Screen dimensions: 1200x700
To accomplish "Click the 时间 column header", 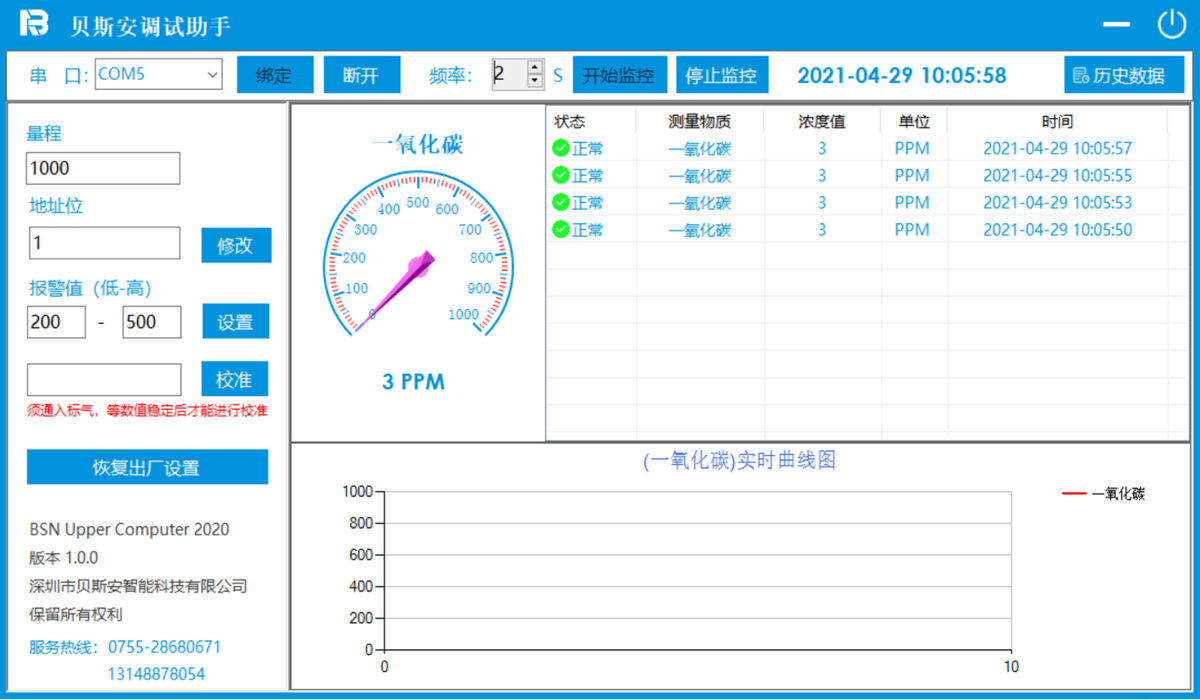I will point(1057,122).
